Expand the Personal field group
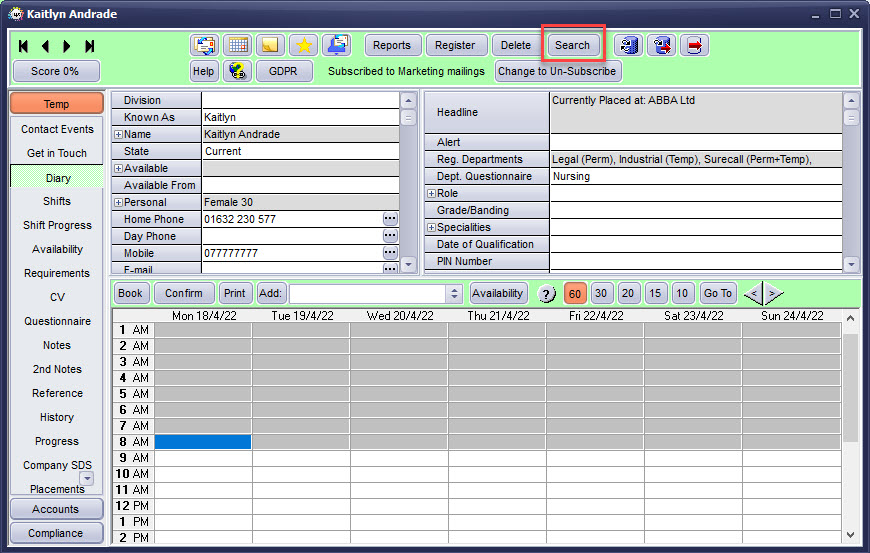Screen dimensions: 870x553 pos(118,202)
